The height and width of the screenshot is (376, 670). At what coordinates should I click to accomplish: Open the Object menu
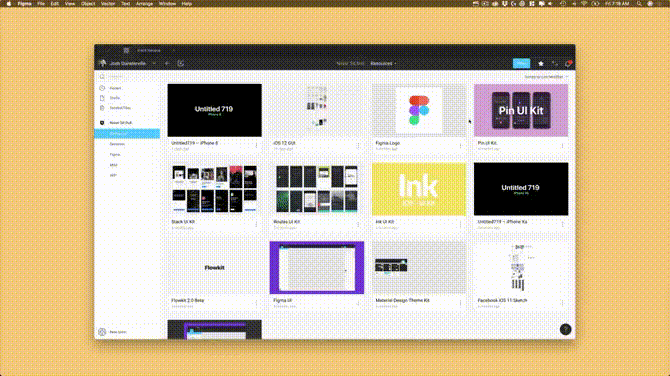tap(88, 3)
